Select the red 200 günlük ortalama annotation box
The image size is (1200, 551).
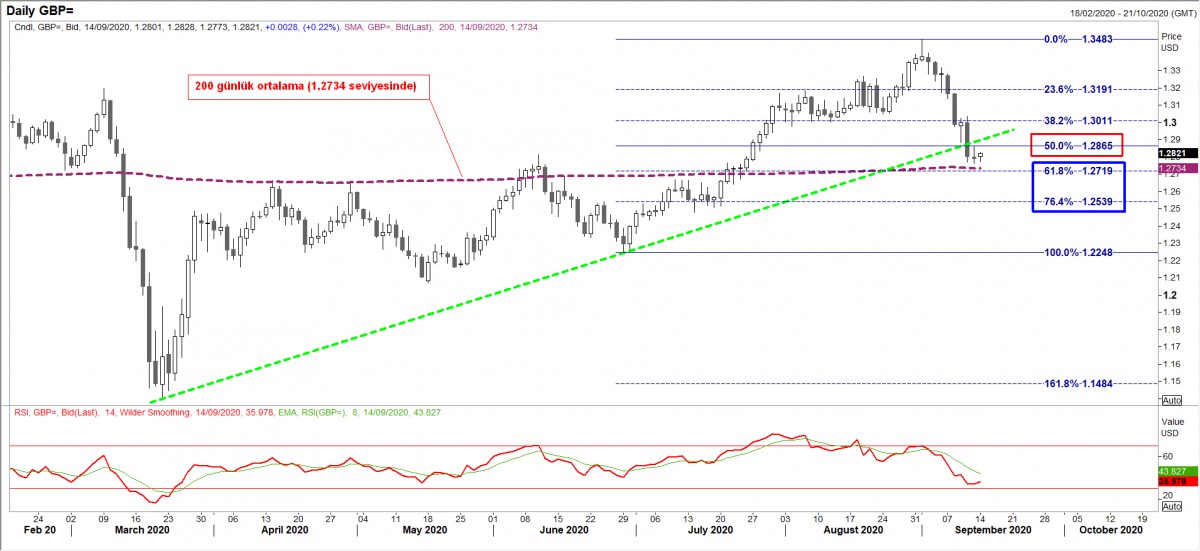(309, 87)
